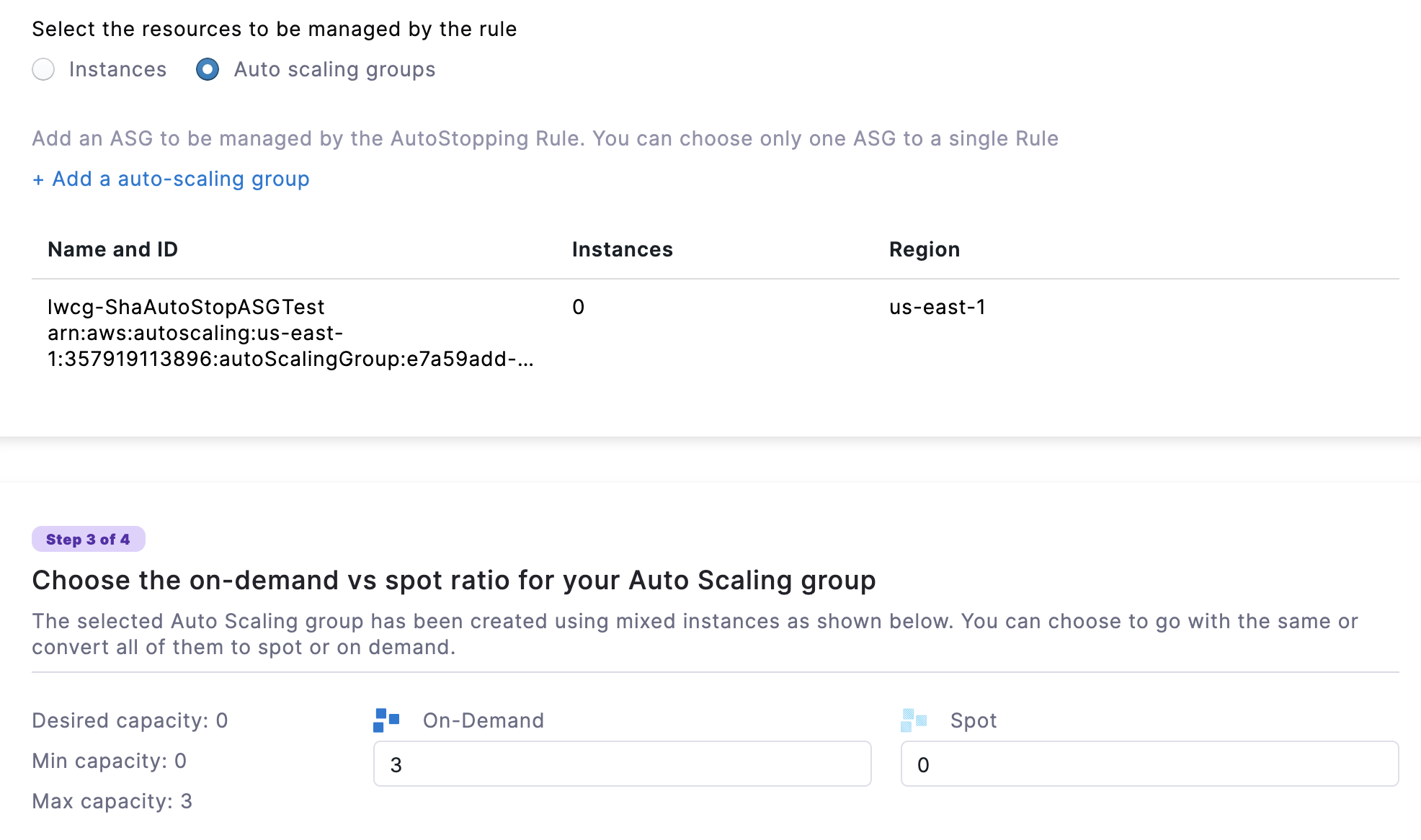Viewport: 1421px width, 840px height.
Task: Click the On-Demand blue squares icon
Action: (x=386, y=720)
